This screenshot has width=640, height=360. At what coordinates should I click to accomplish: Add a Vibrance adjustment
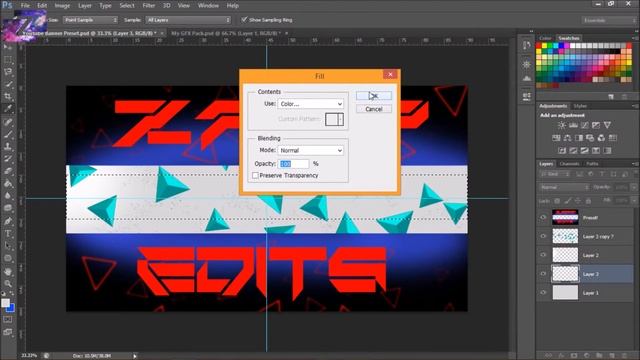click(607, 125)
